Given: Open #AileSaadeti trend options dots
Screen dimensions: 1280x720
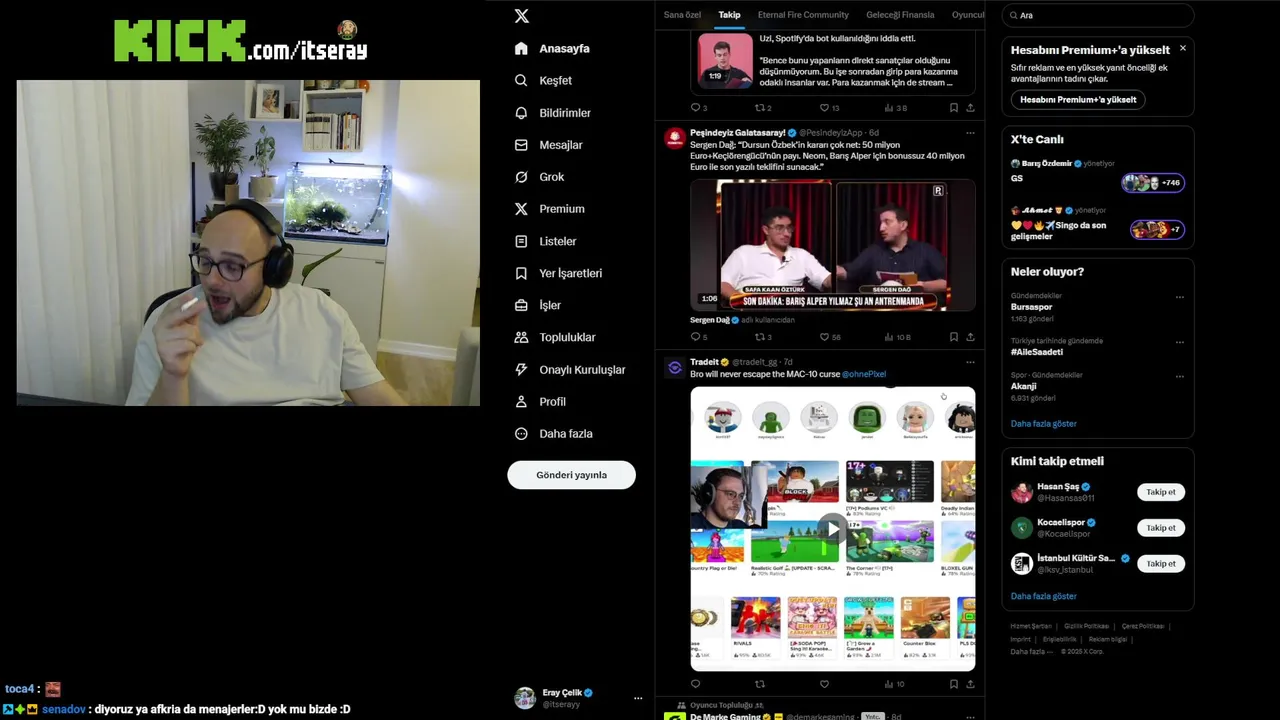Looking at the screenshot, I should [1179, 342].
